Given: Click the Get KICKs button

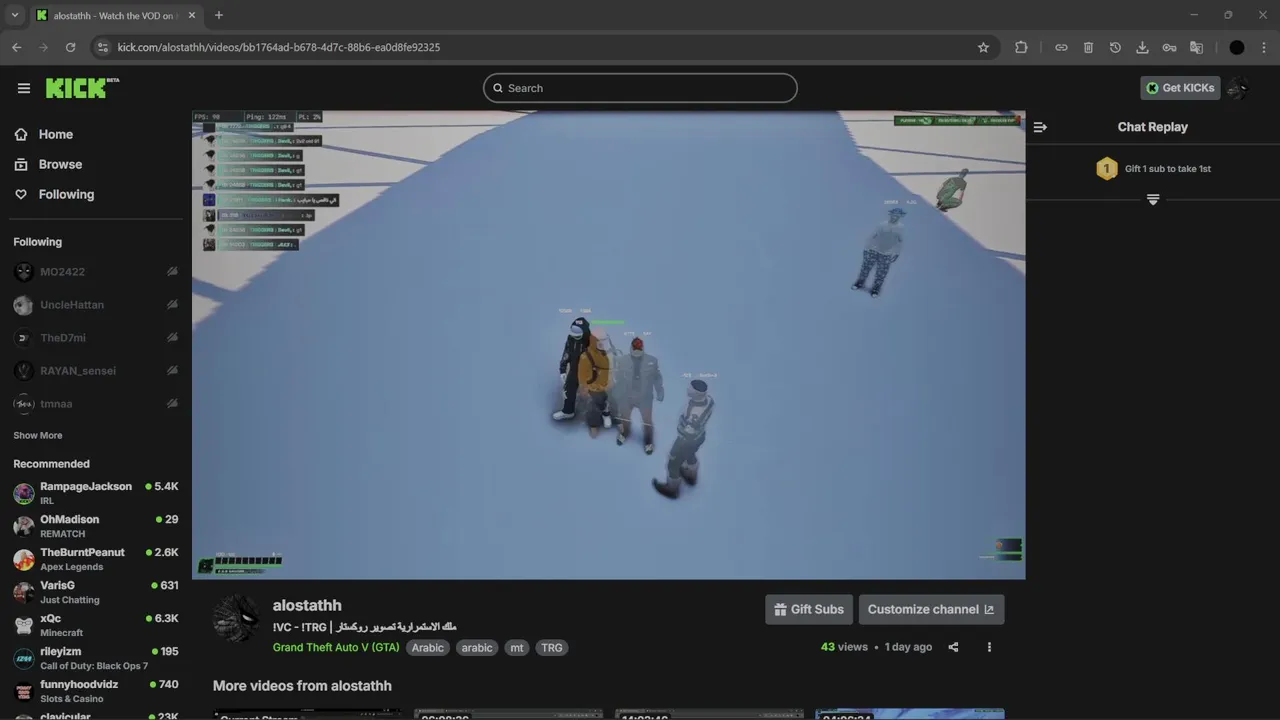Looking at the screenshot, I should point(1180,88).
